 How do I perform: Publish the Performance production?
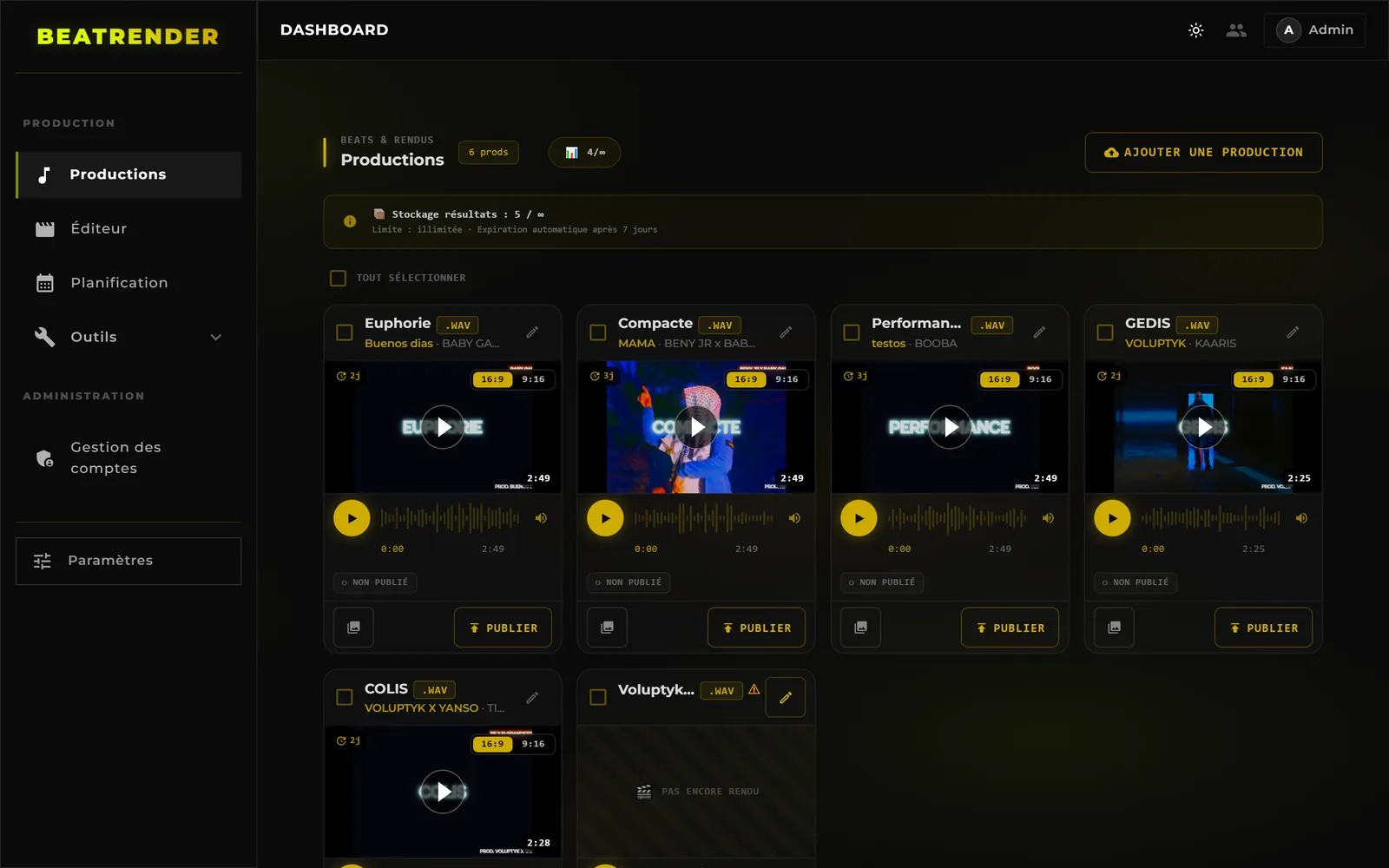pyautogui.click(x=1010, y=628)
